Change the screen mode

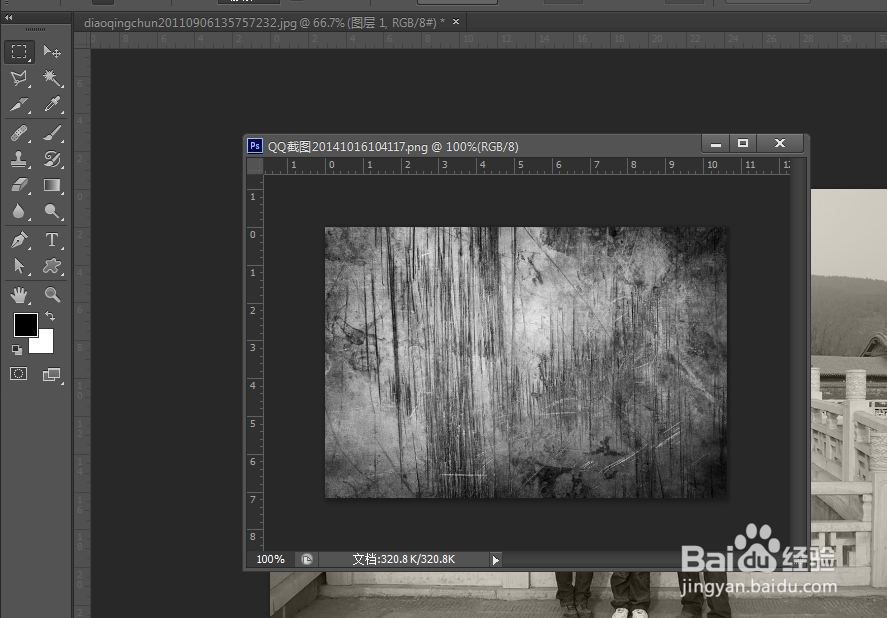point(51,374)
